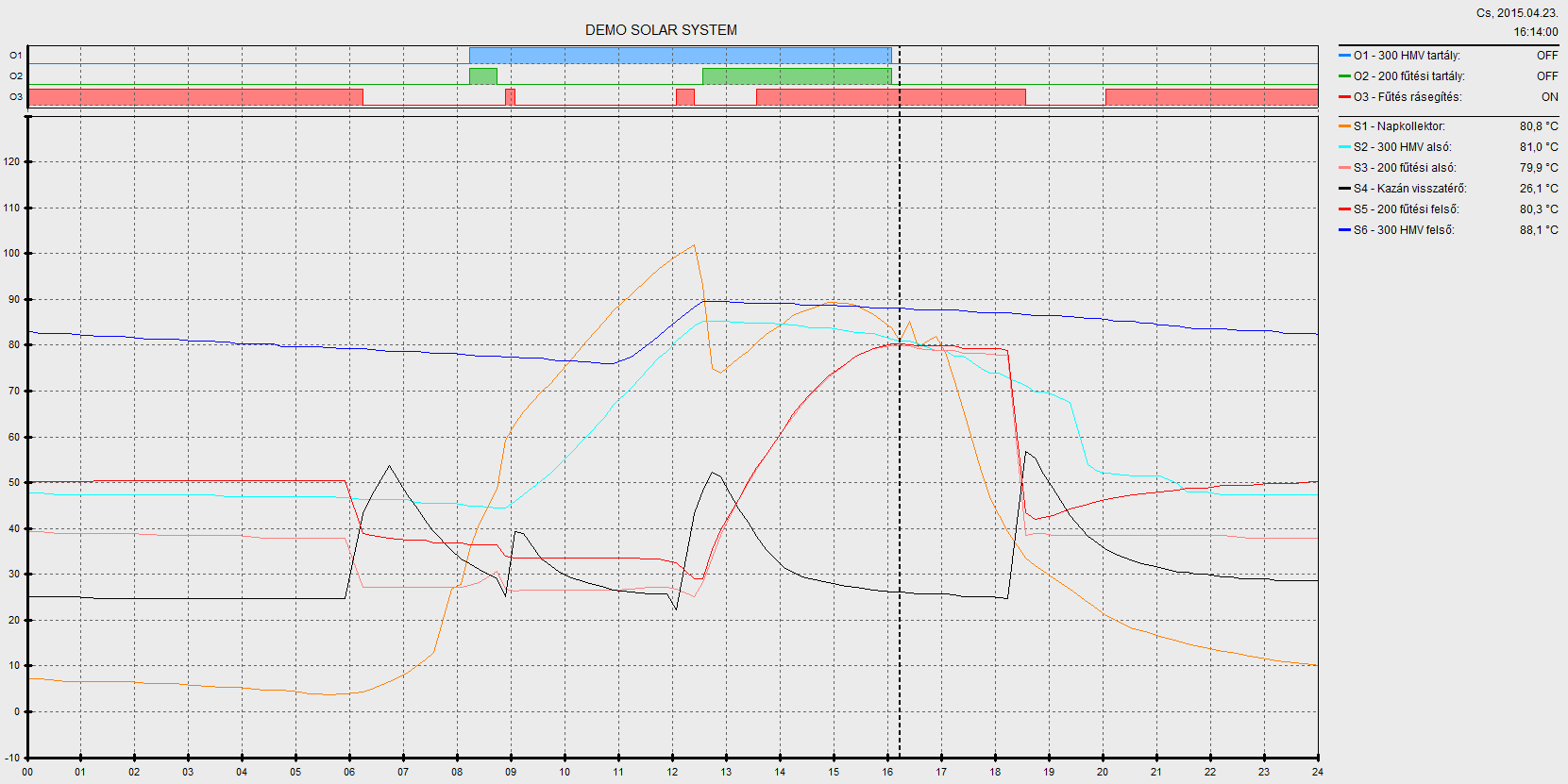Click the green O2 legend color marker
The image size is (1568, 784).
point(1344,76)
